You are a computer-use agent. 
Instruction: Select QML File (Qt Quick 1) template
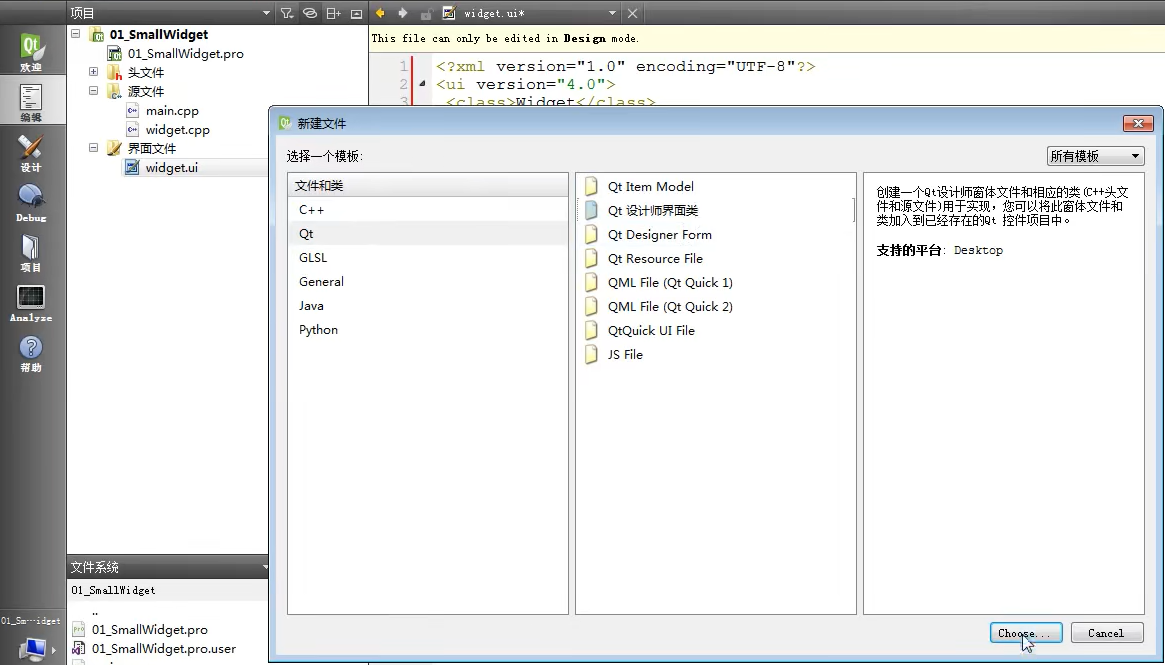pos(716,282)
